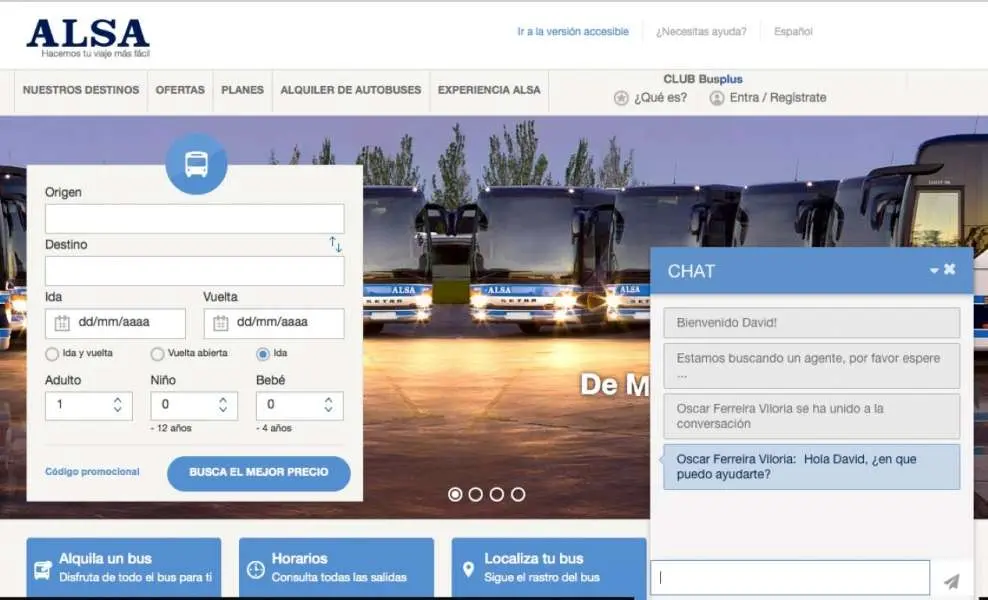Click BUSCA EL MEJOR PRECIO button

click(x=259, y=473)
